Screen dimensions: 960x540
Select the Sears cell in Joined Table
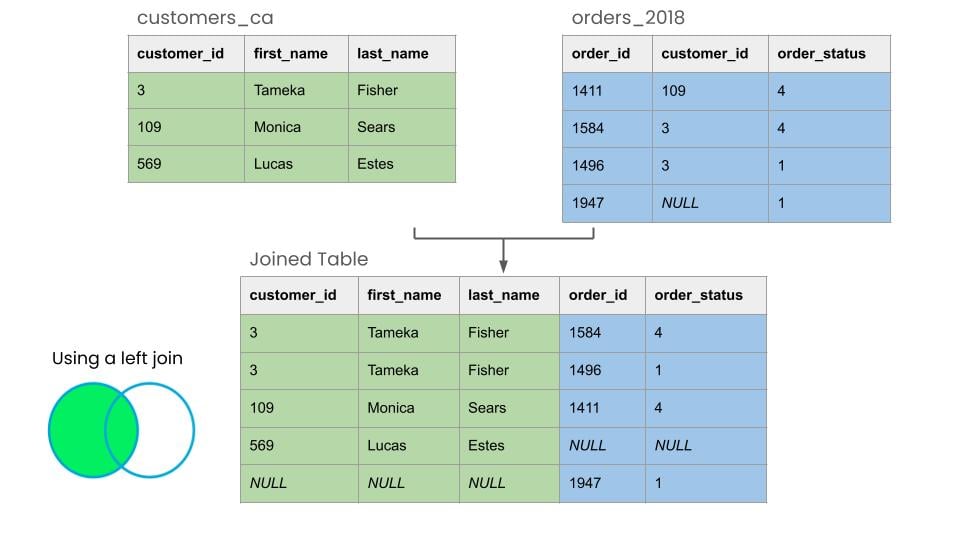509,408
